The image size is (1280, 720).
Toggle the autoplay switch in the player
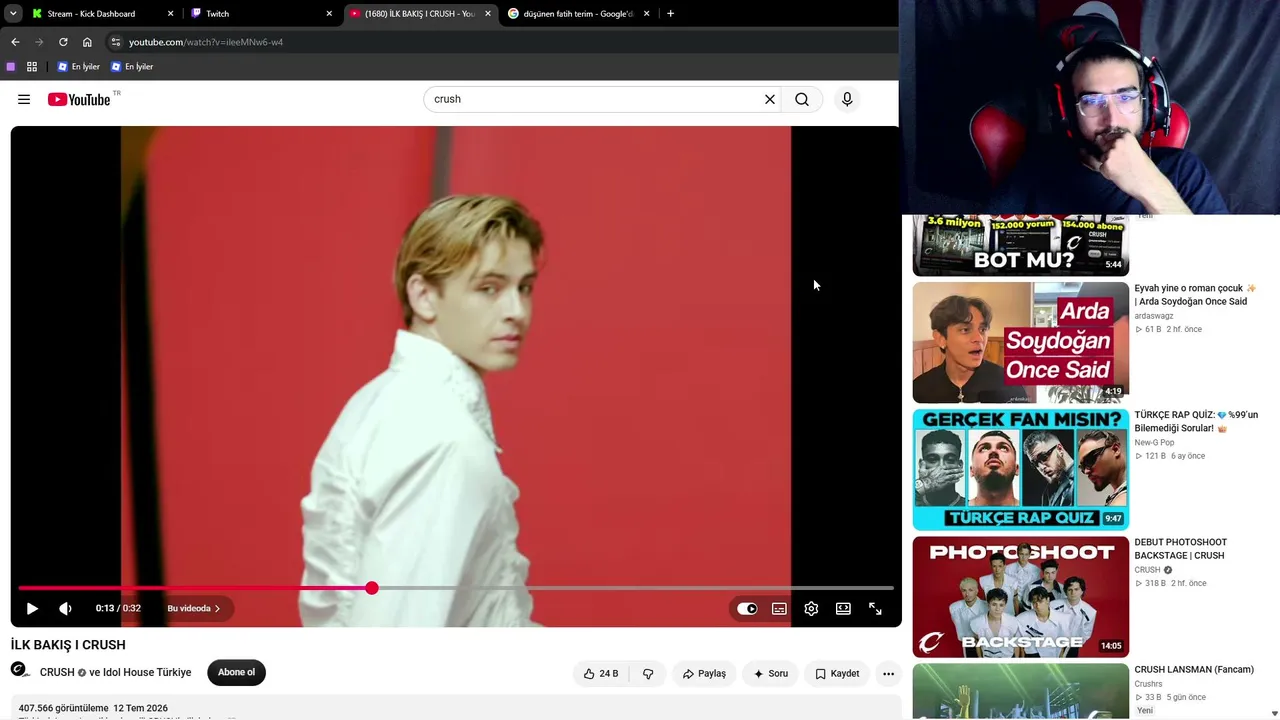747,608
